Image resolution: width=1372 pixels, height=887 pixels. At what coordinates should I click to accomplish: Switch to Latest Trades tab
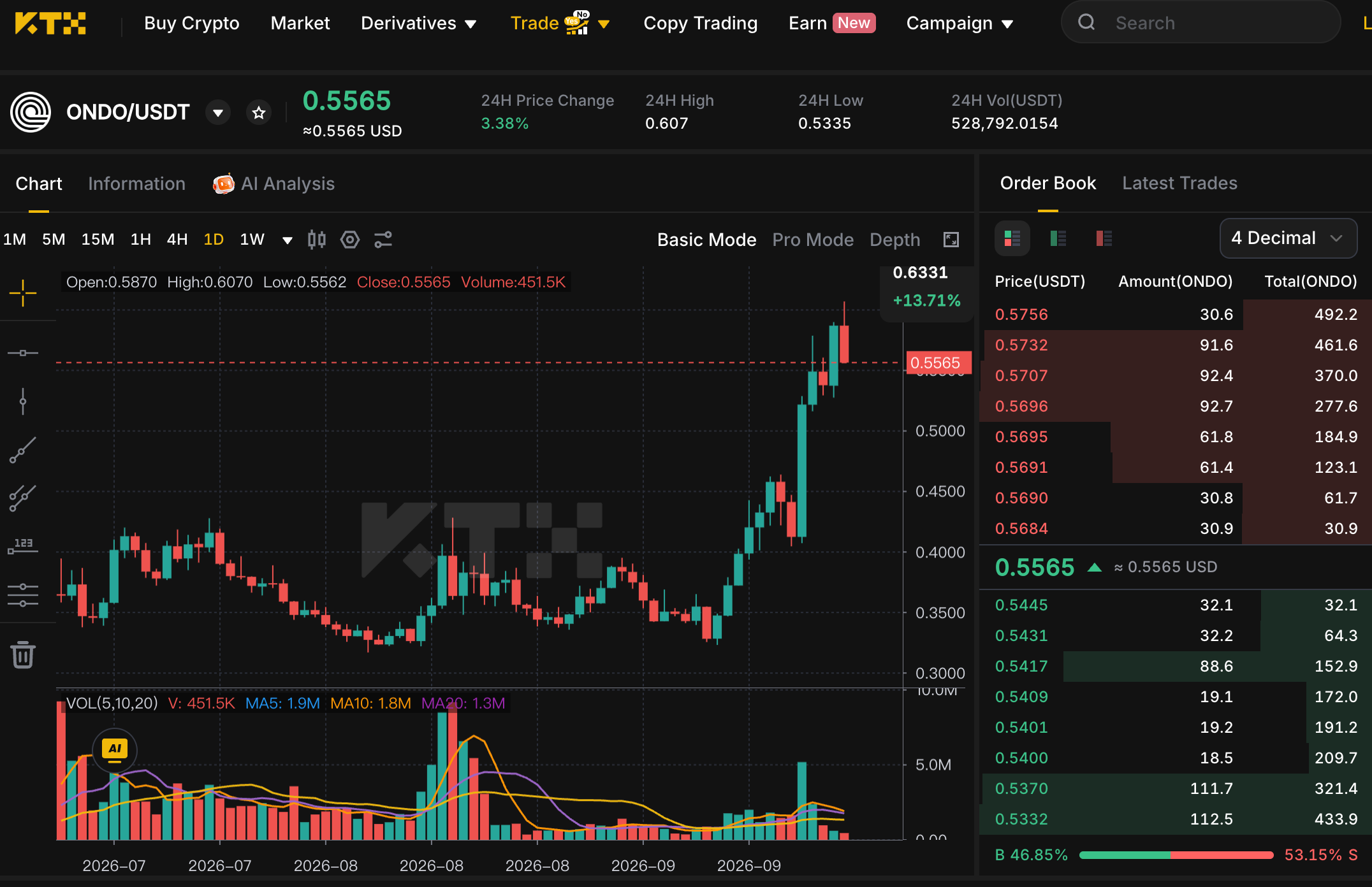1179,184
